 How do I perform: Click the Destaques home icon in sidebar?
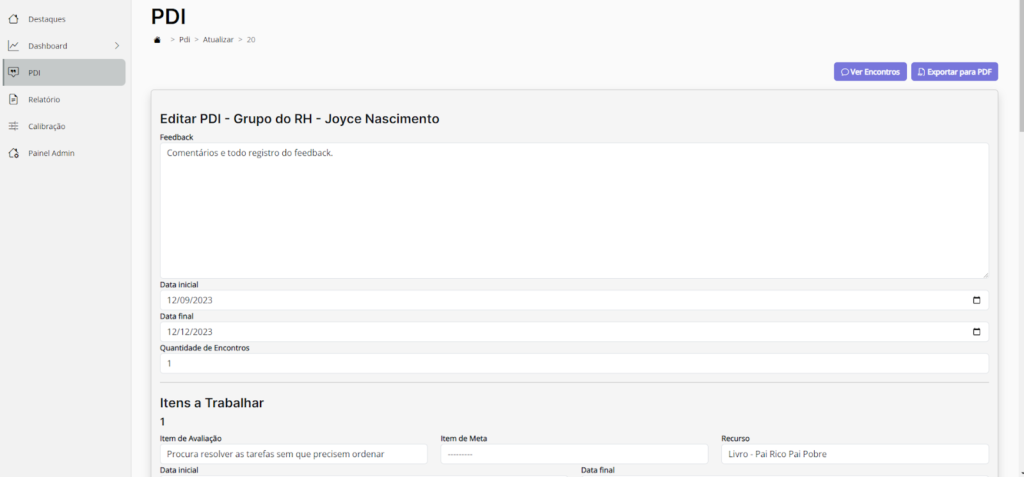click(x=13, y=19)
